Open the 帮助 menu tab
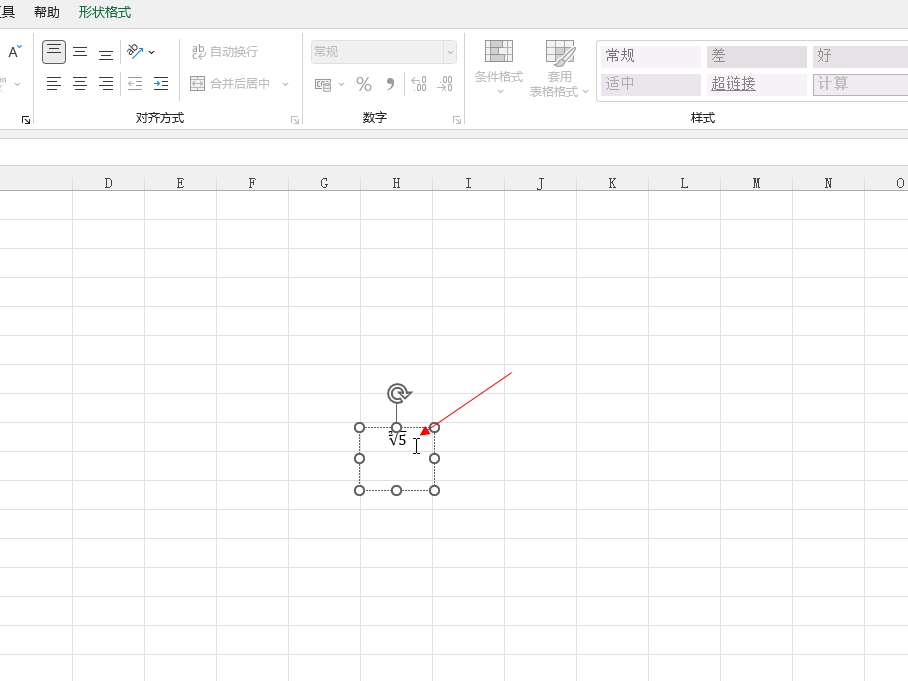Screen dimensions: 908x681 pos(47,13)
